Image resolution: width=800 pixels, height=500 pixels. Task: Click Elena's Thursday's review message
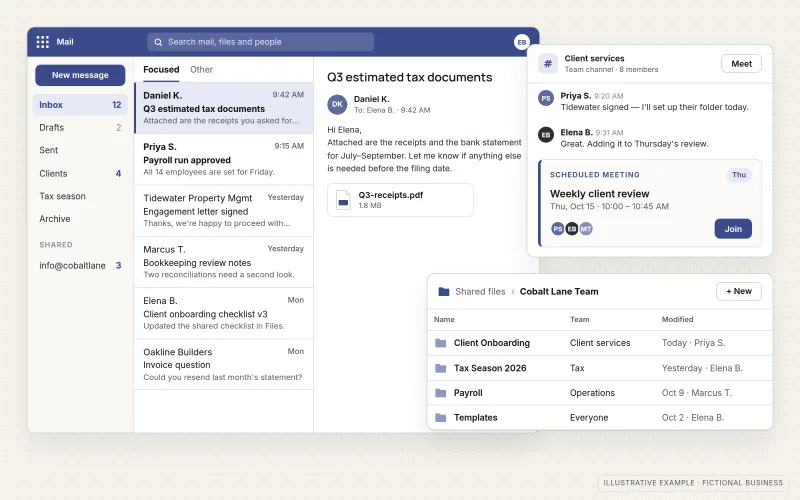634,144
